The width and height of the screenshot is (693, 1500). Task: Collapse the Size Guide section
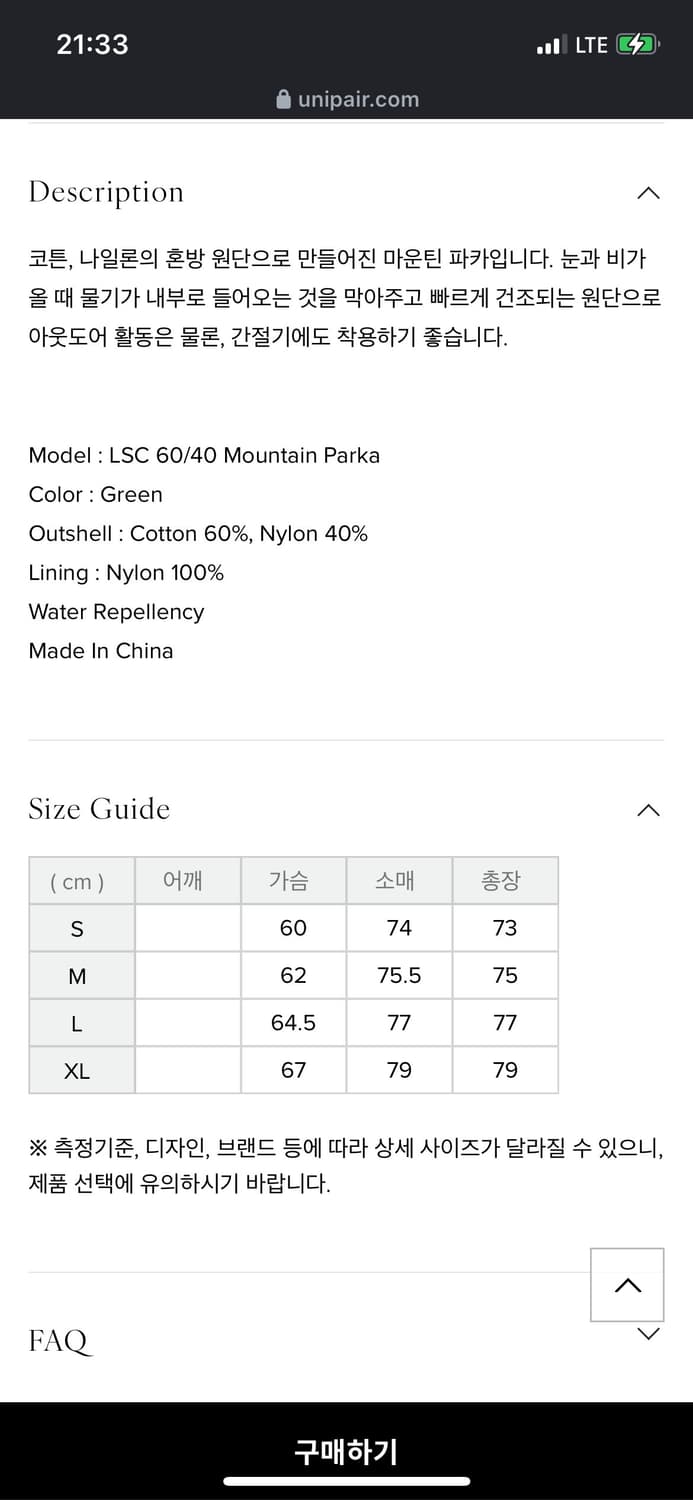tap(648, 810)
